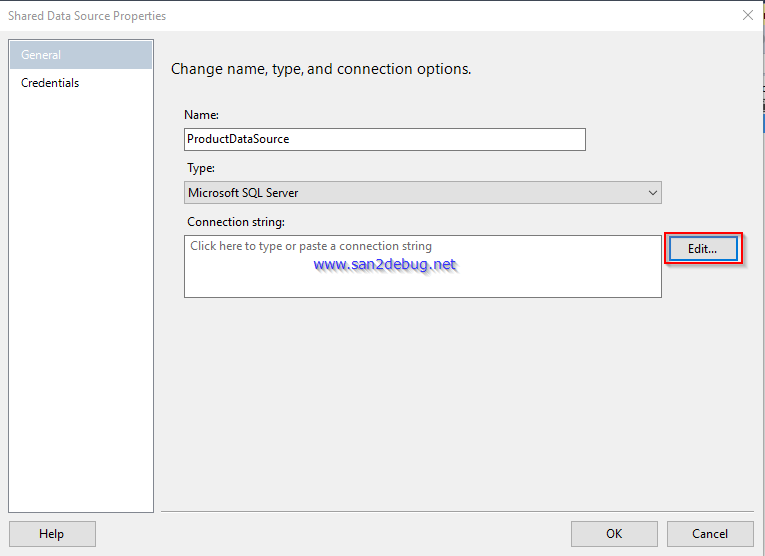This screenshot has height=556, width=765.
Task: Open the Type combo box showing Microsoft SQL Server
Action: pyautogui.click(x=420, y=193)
